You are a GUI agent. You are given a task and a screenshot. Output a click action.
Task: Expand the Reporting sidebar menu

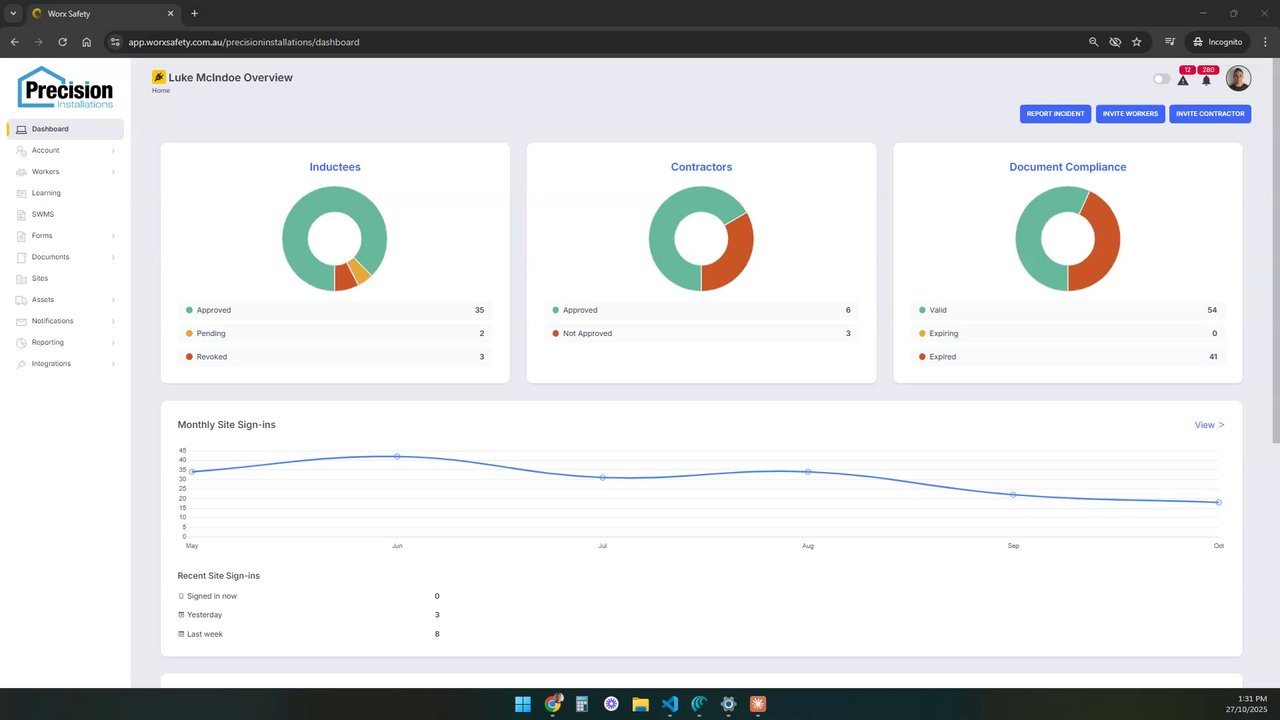tap(65, 342)
